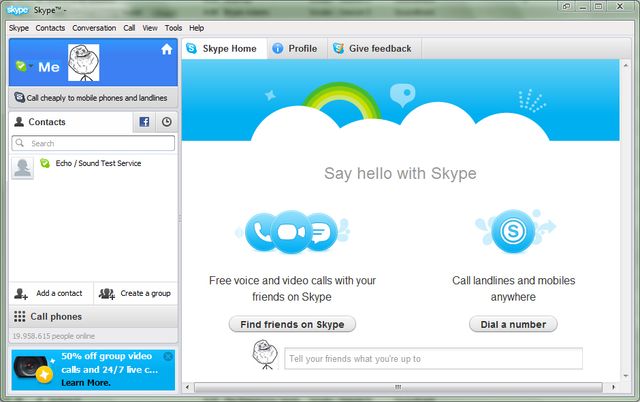Click the Create a group icon
Viewport: 640px width, 402px height.
(x=107, y=293)
